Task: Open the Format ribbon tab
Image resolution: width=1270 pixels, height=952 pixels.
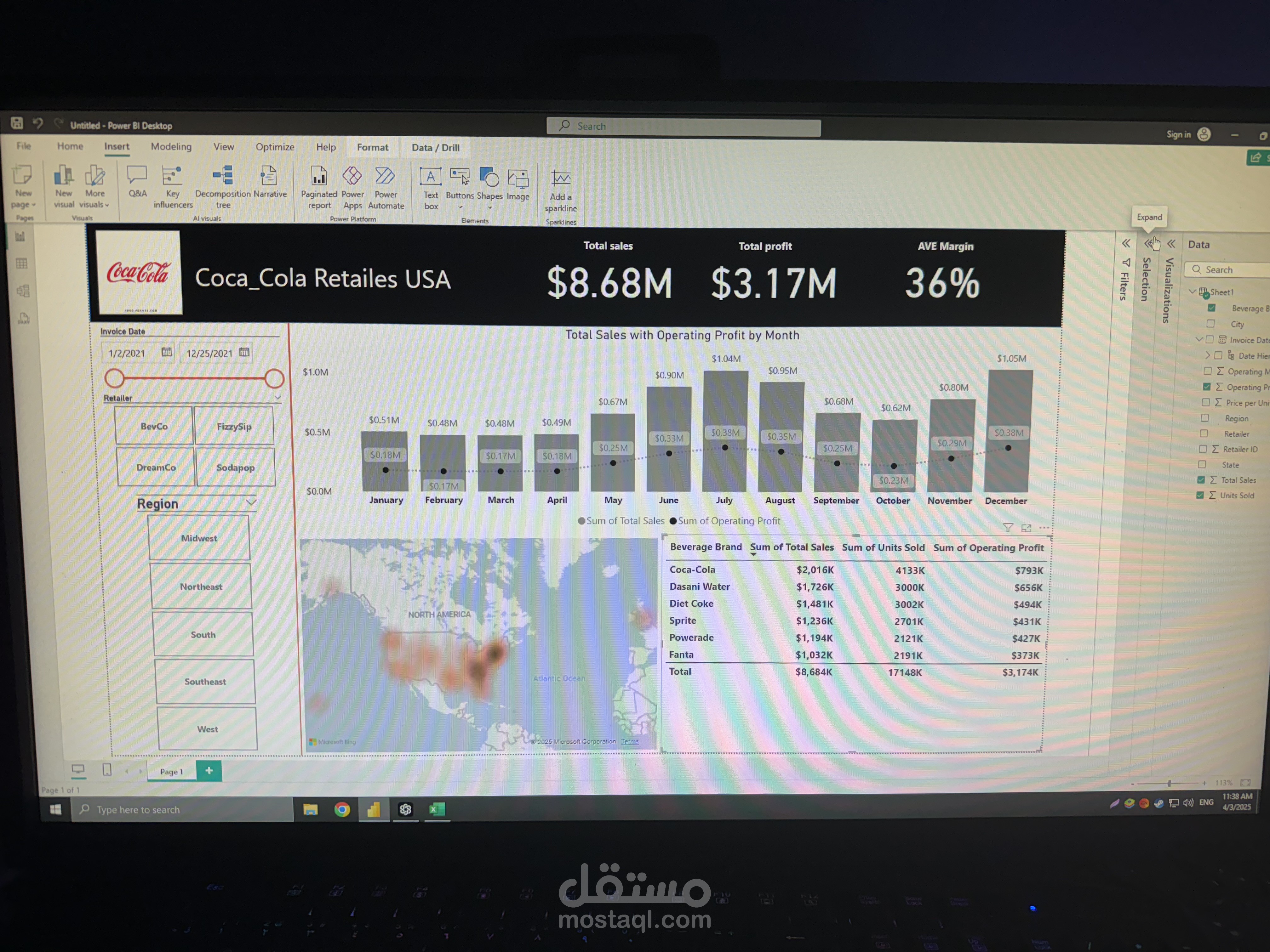Action: coord(373,147)
